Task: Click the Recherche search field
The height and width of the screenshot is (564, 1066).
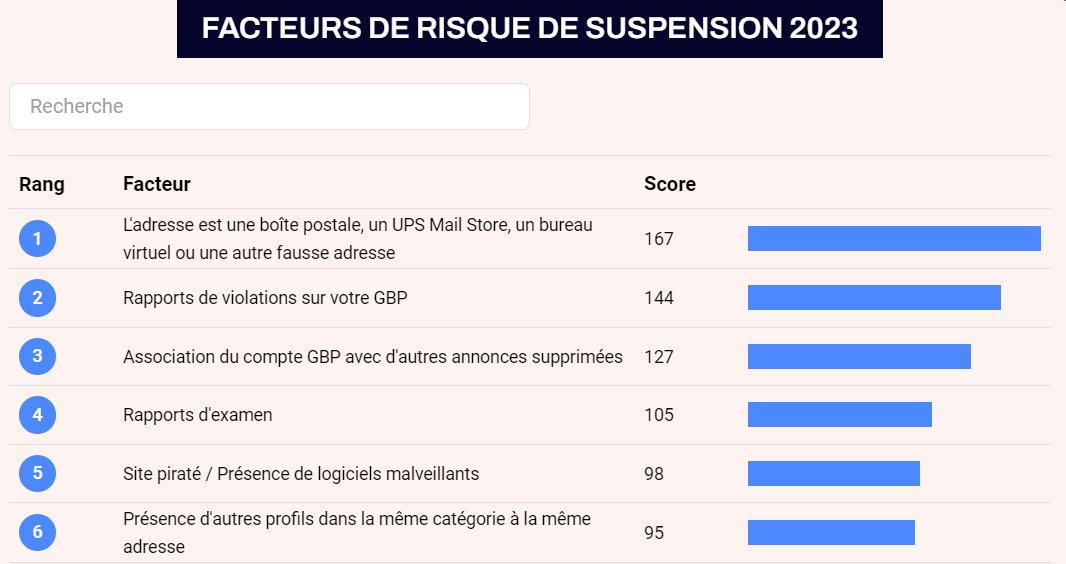Action: [269, 106]
